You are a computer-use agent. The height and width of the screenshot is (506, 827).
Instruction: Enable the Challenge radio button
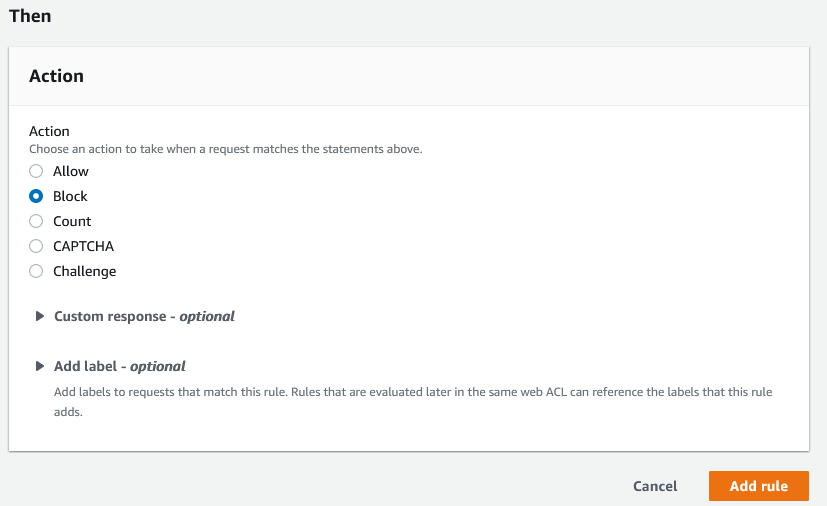pyautogui.click(x=36, y=271)
